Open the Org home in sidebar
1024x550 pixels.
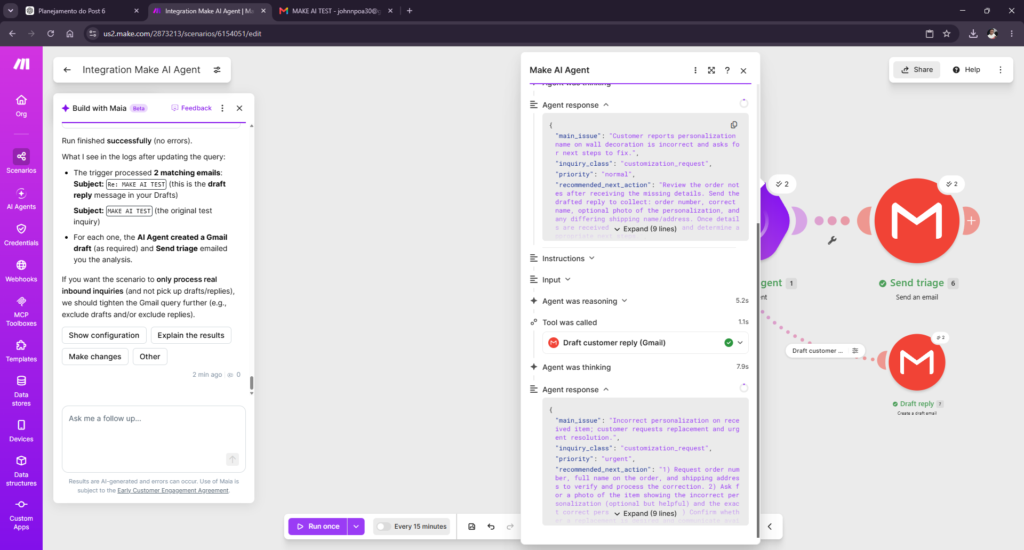coord(21,105)
